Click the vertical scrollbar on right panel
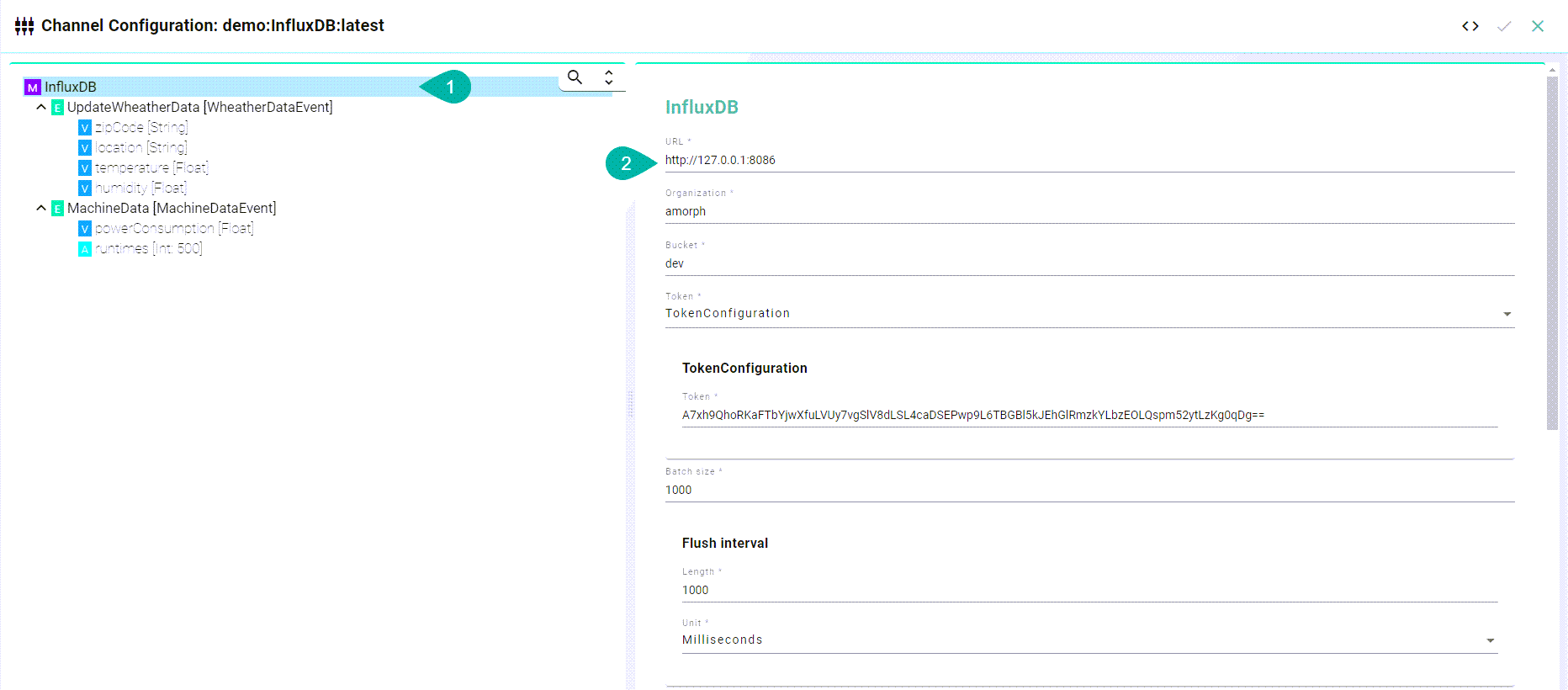The width and height of the screenshot is (1568, 690). 1552,252
